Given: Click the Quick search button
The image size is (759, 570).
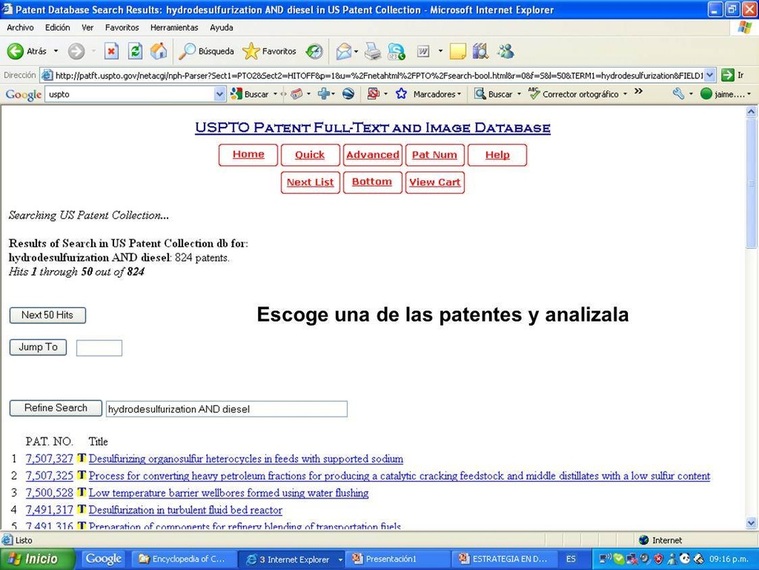Looking at the screenshot, I should [310, 155].
